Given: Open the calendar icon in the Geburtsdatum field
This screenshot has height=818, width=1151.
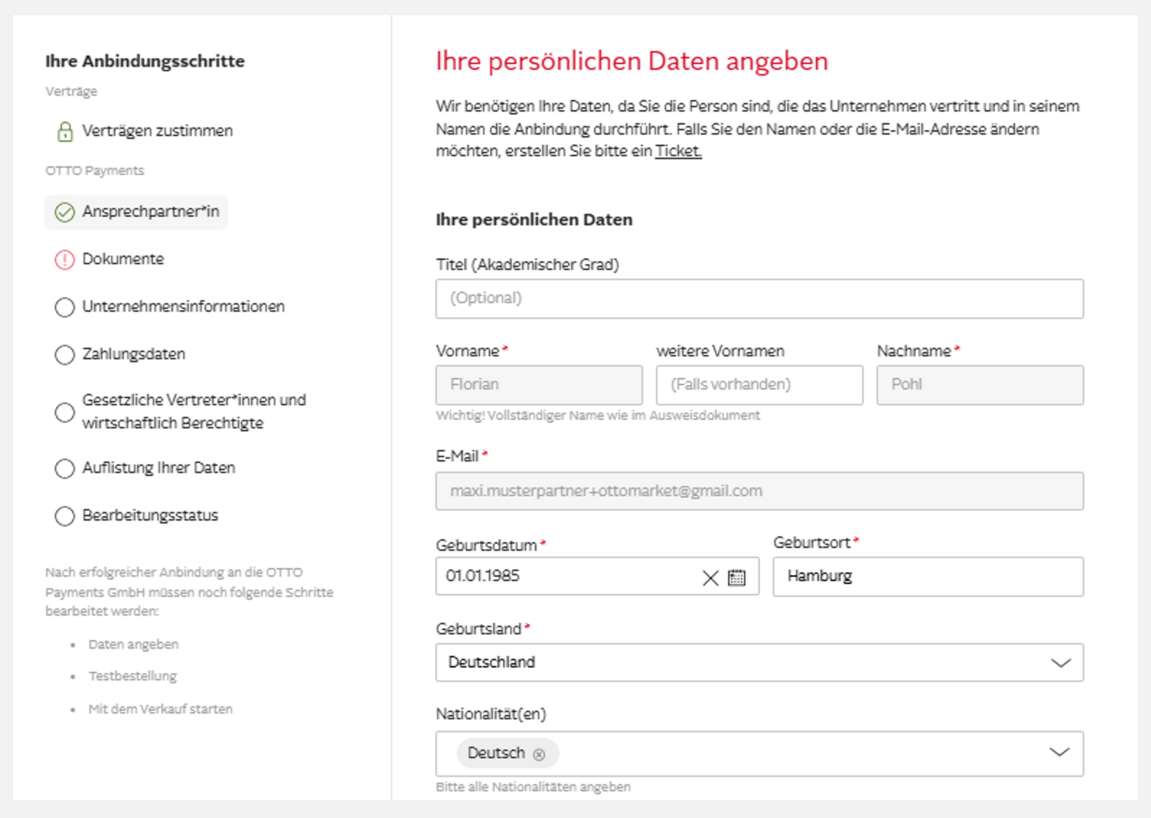Looking at the screenshot, I should point(737,577).
